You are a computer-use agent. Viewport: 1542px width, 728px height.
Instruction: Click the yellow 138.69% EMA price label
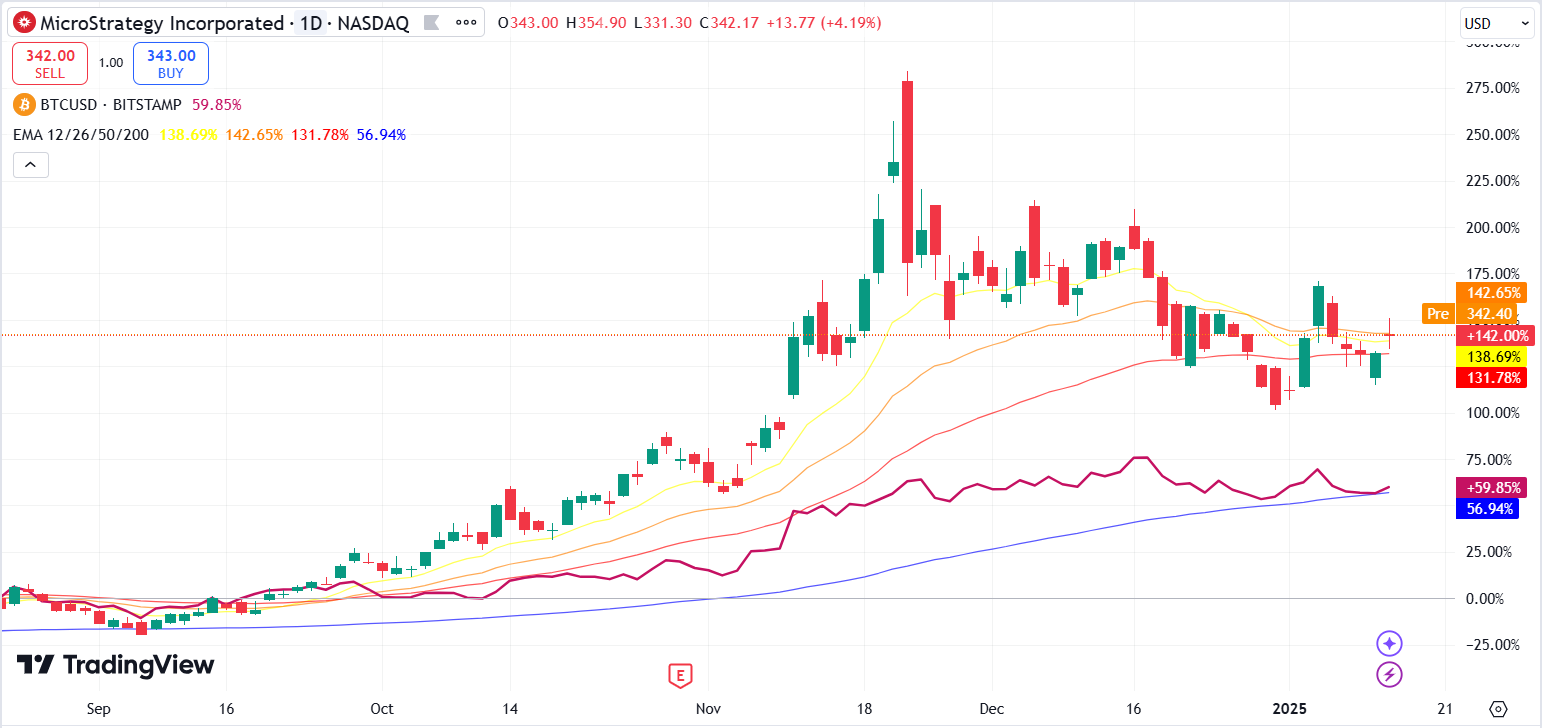click(x=1494, y=356)
